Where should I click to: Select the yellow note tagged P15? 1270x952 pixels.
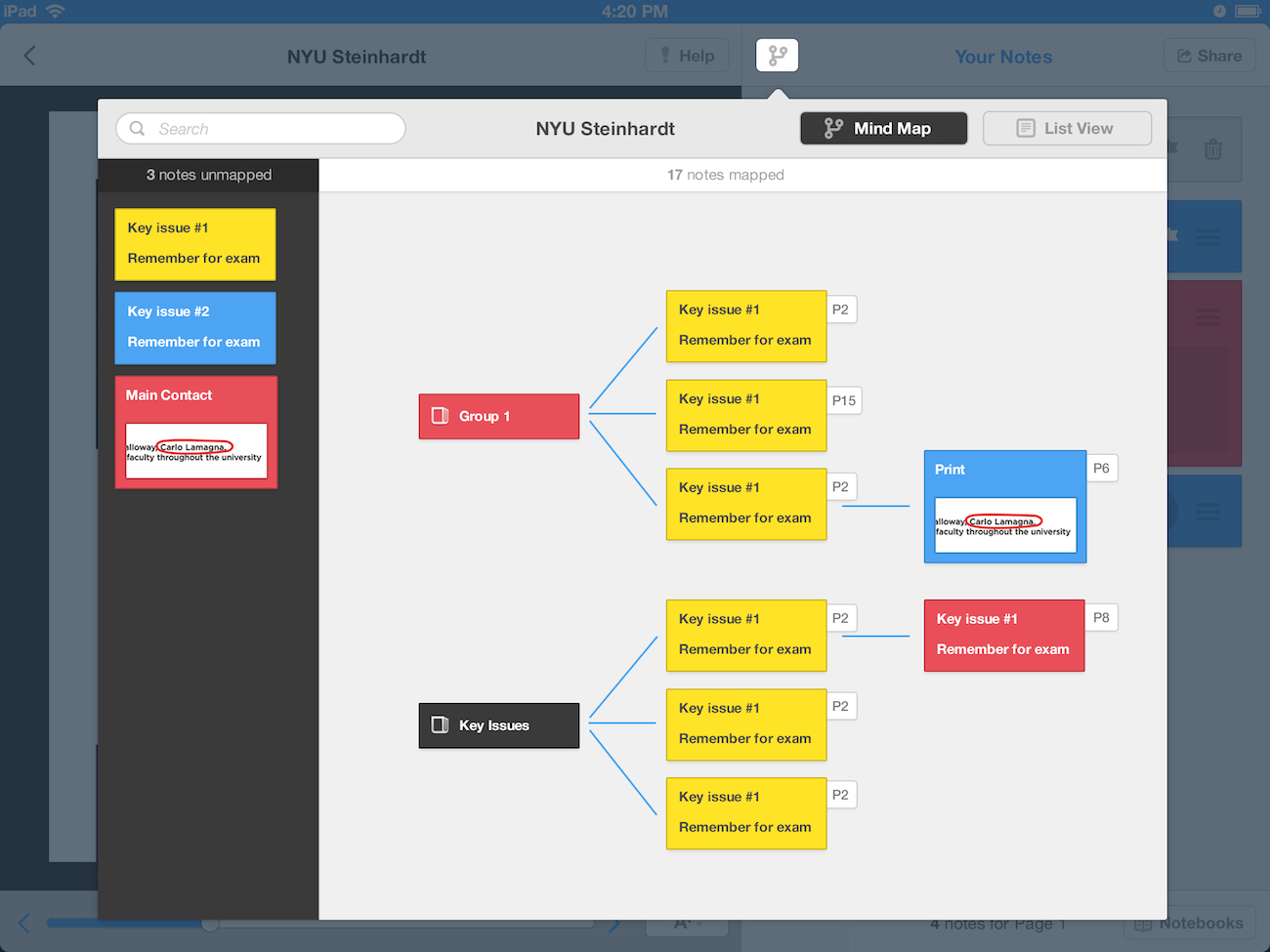[746, 415]
